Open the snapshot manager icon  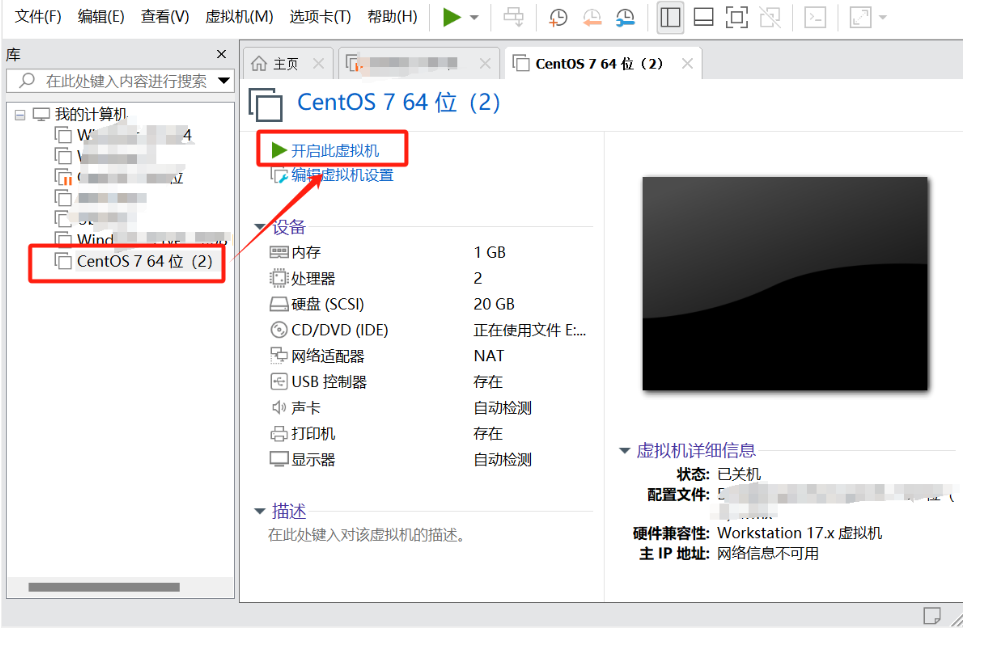[625, 18]
